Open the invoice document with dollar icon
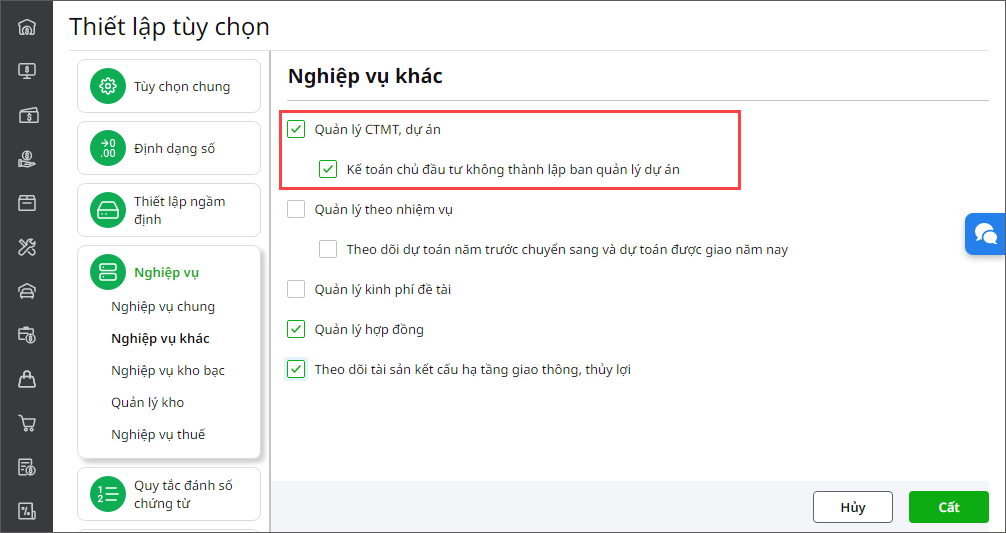 coord(26,467)
